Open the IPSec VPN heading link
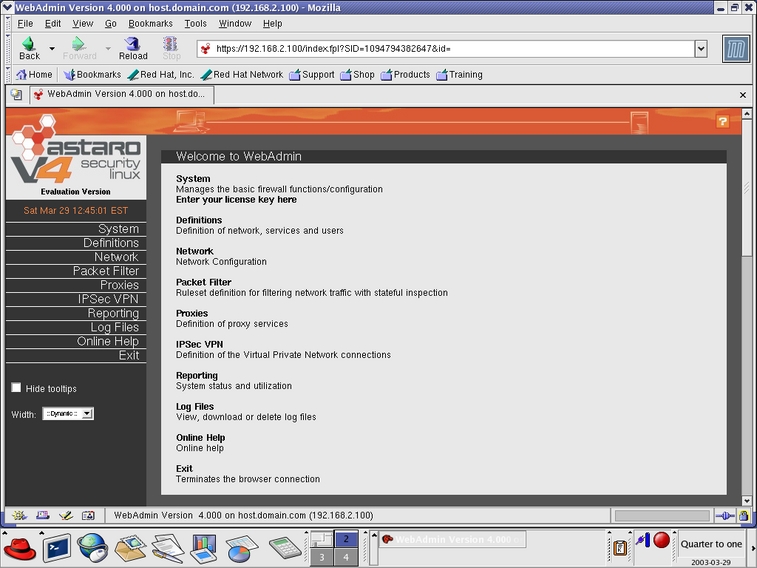Viewport: 757px width, 568px height. (199, 344)
